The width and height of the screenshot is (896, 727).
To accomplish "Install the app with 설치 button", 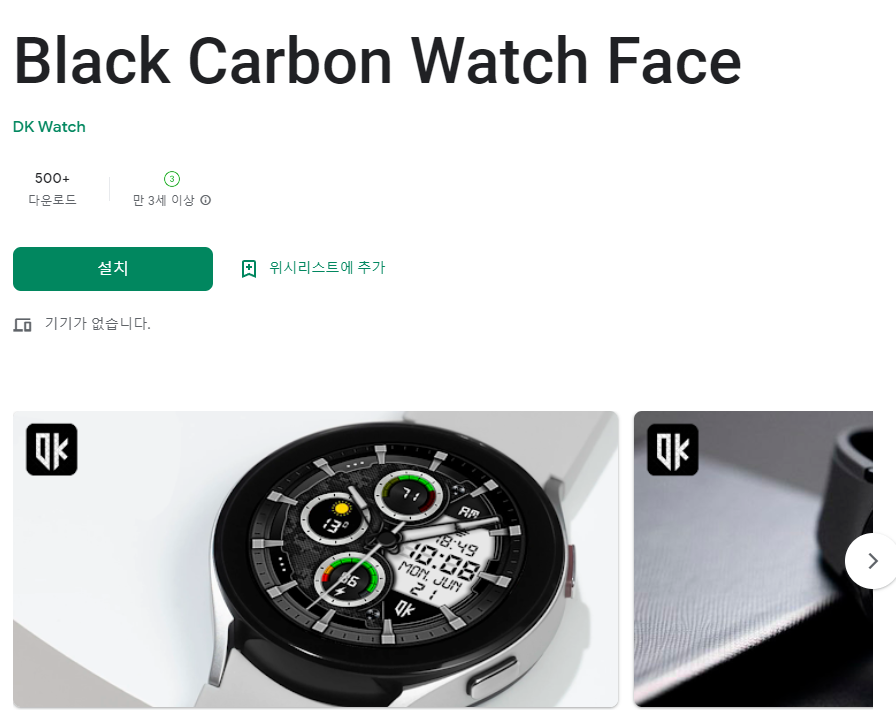I will (113, 269).
